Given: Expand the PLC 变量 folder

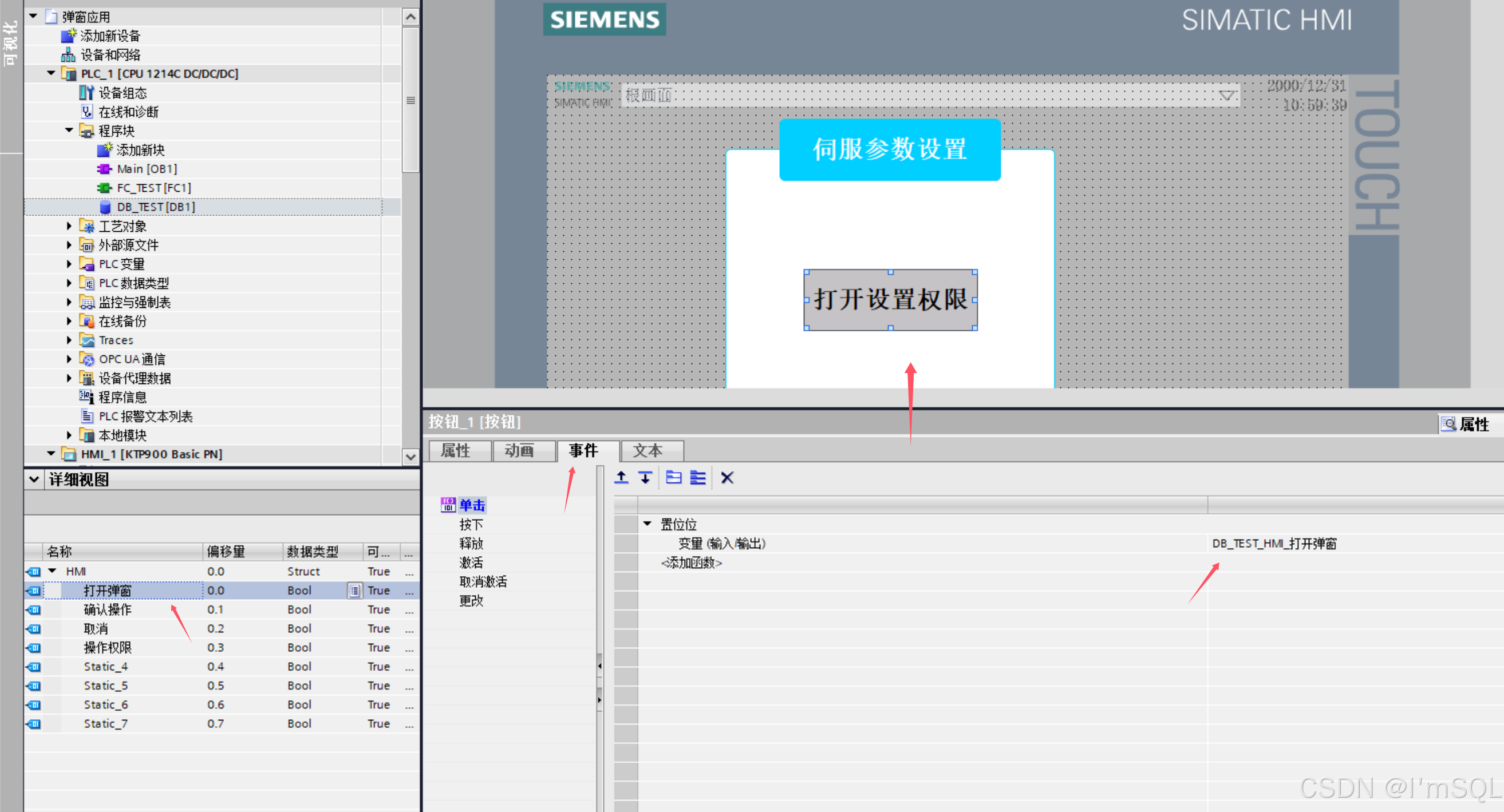Looking at the screenshot, I should 69,264.
